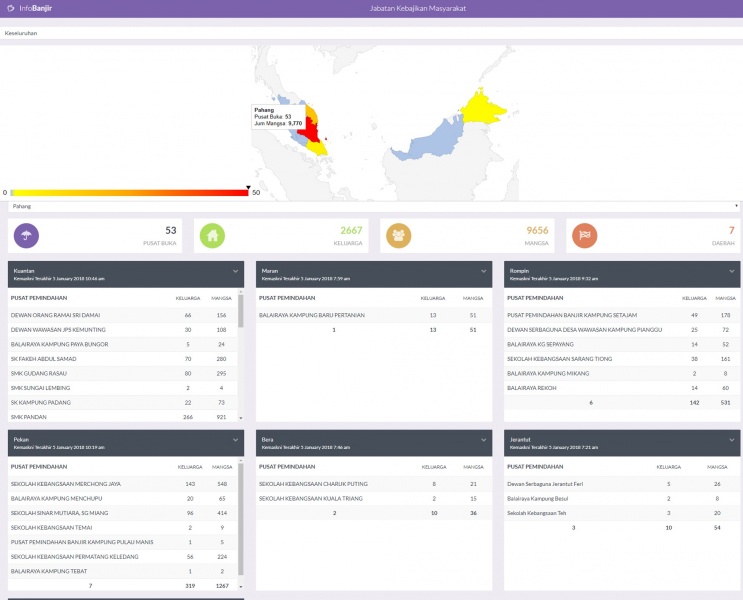Image resolution: width=743 pixels, height=600 pixels.
Task: Click row SEKOLAH KEBANGSAAN SARANG TIONG
Action: (x=622, y=359)
